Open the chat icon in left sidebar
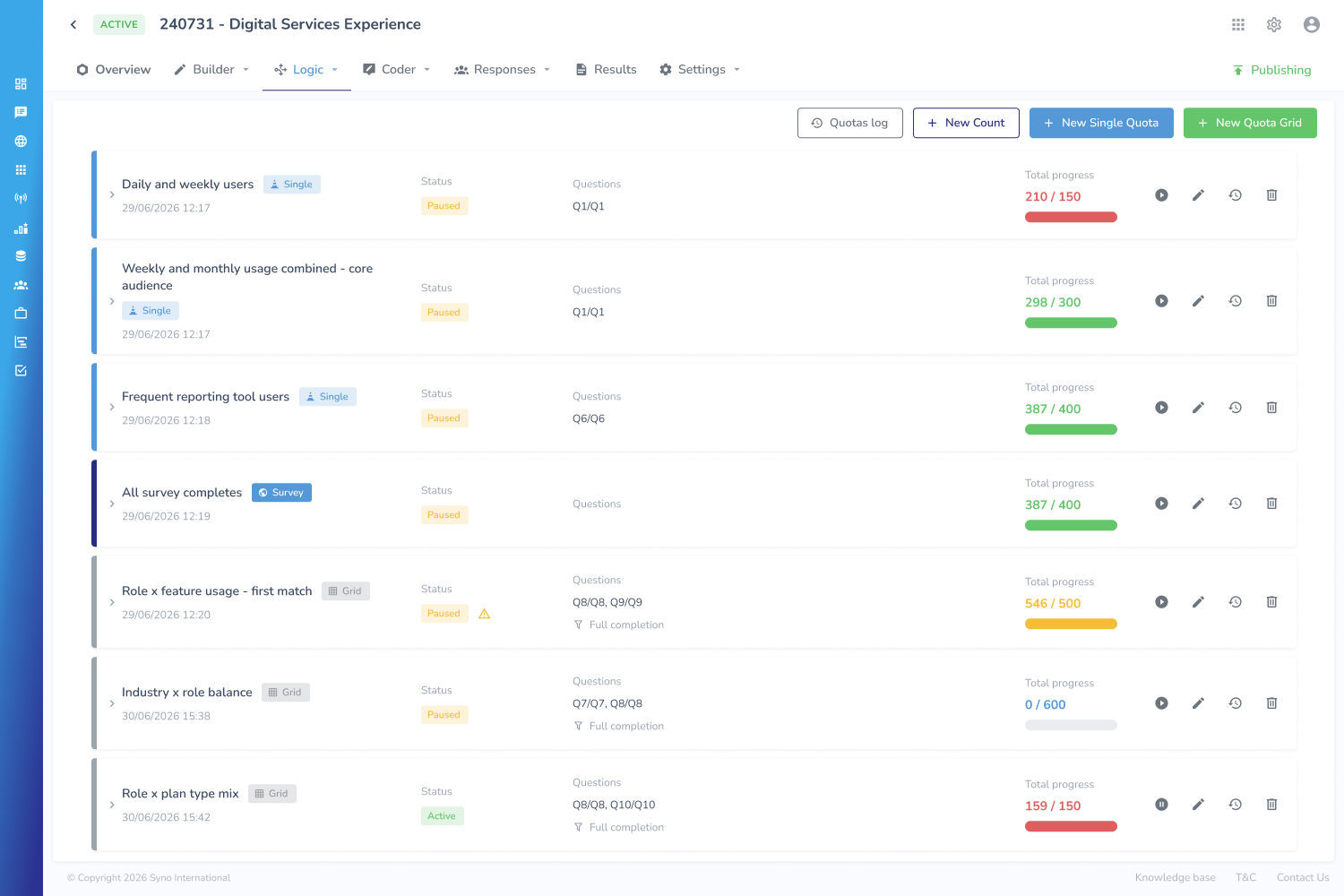Viewport: 1344px width, 896px height. click(x=21, y=113)
